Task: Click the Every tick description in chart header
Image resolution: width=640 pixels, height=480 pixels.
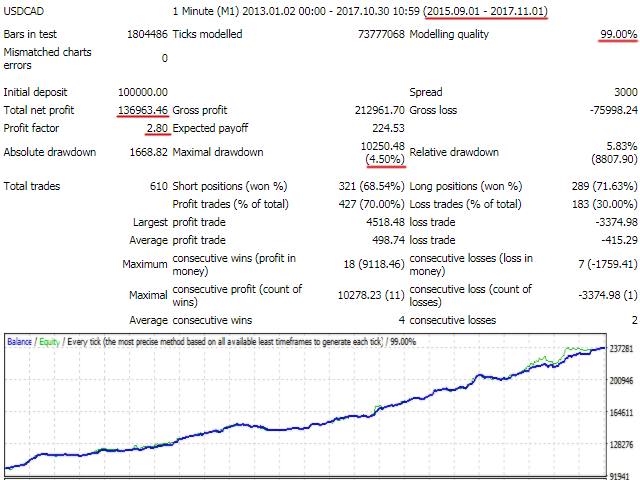Action: pos(225,342)
